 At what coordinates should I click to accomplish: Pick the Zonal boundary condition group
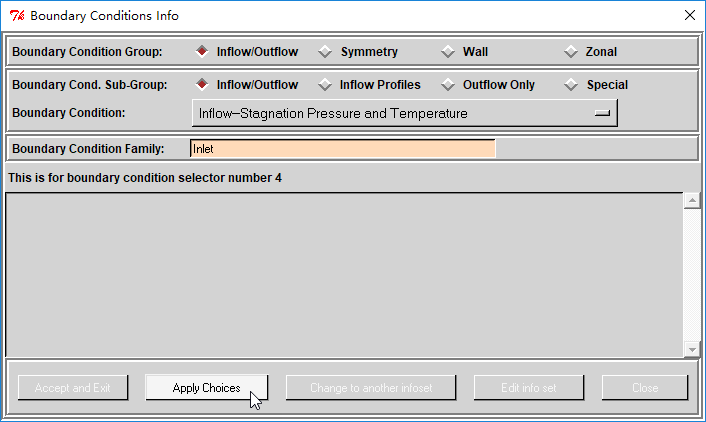click(x=571, y=52)
